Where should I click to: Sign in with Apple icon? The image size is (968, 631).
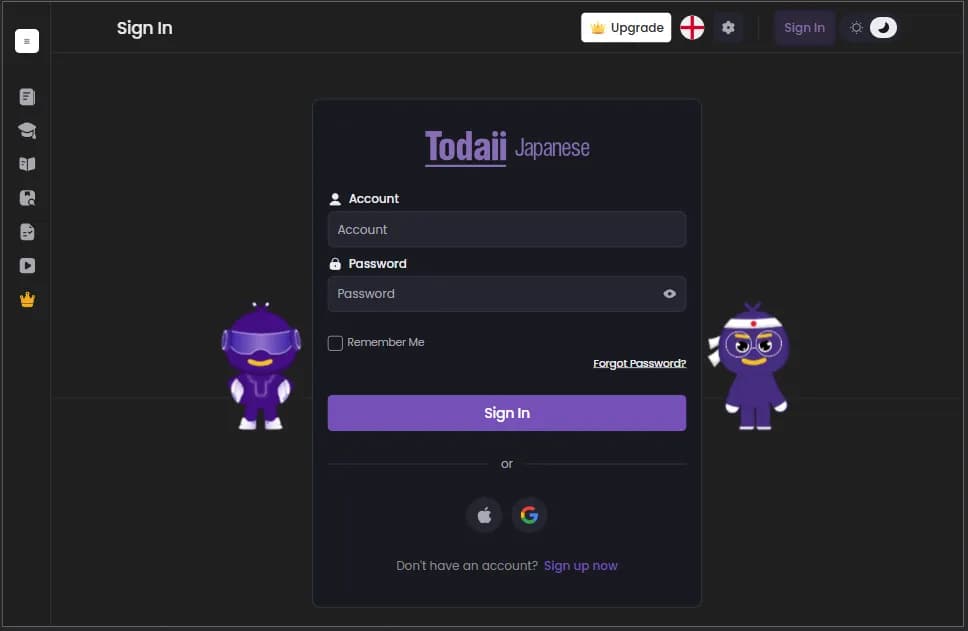click(x=485, y=515)
